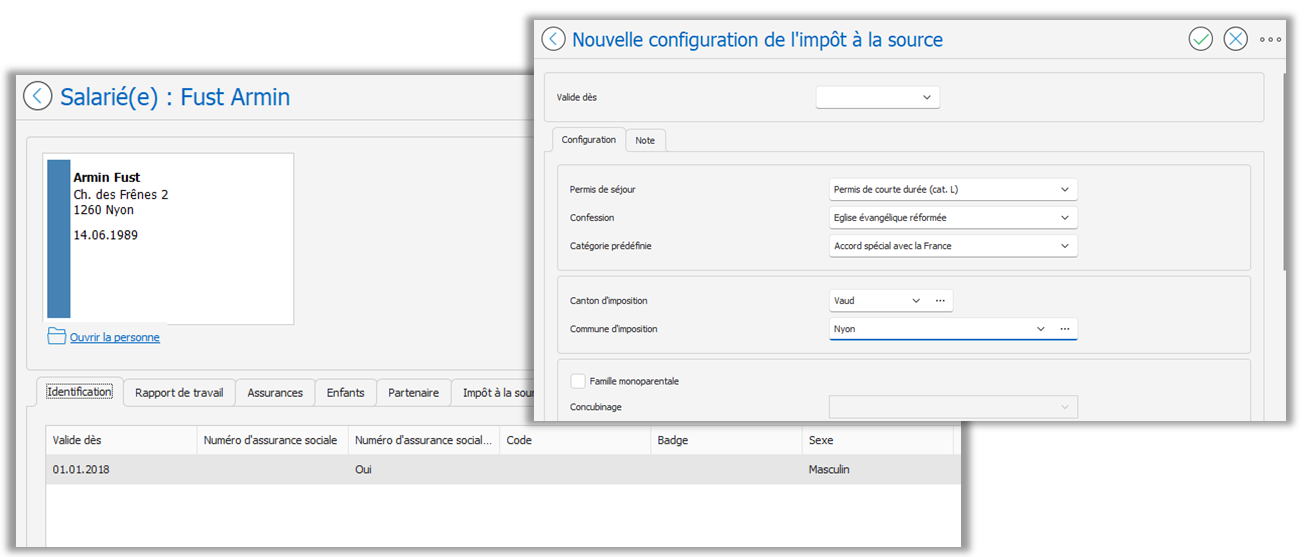Click the Badge column header
The width and height of the screenshot is (1316, 557).
pyautogui.click(x=725, y=440)
